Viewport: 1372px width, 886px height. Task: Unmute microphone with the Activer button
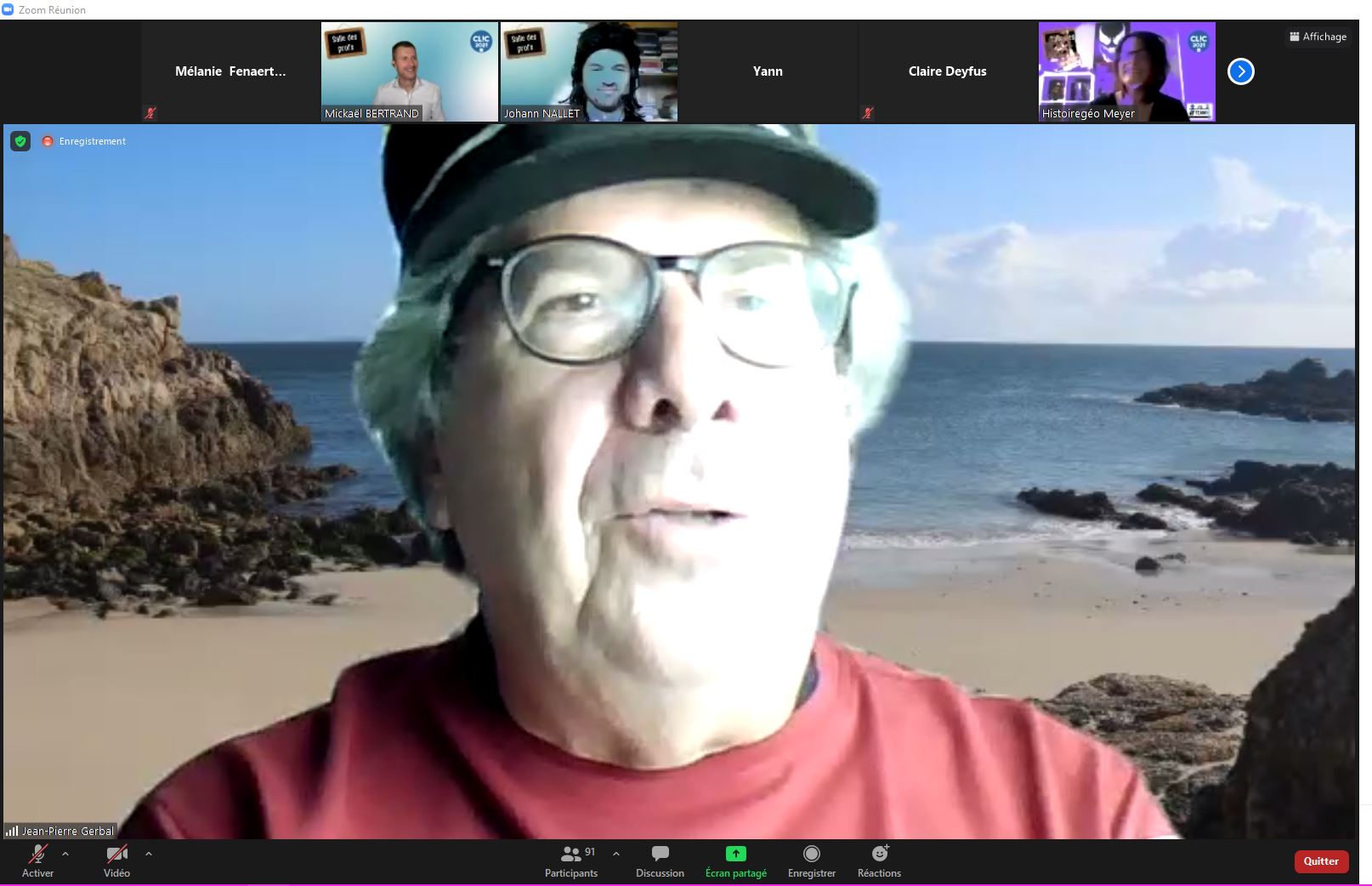pyautogui.click(x=37, y=860)
